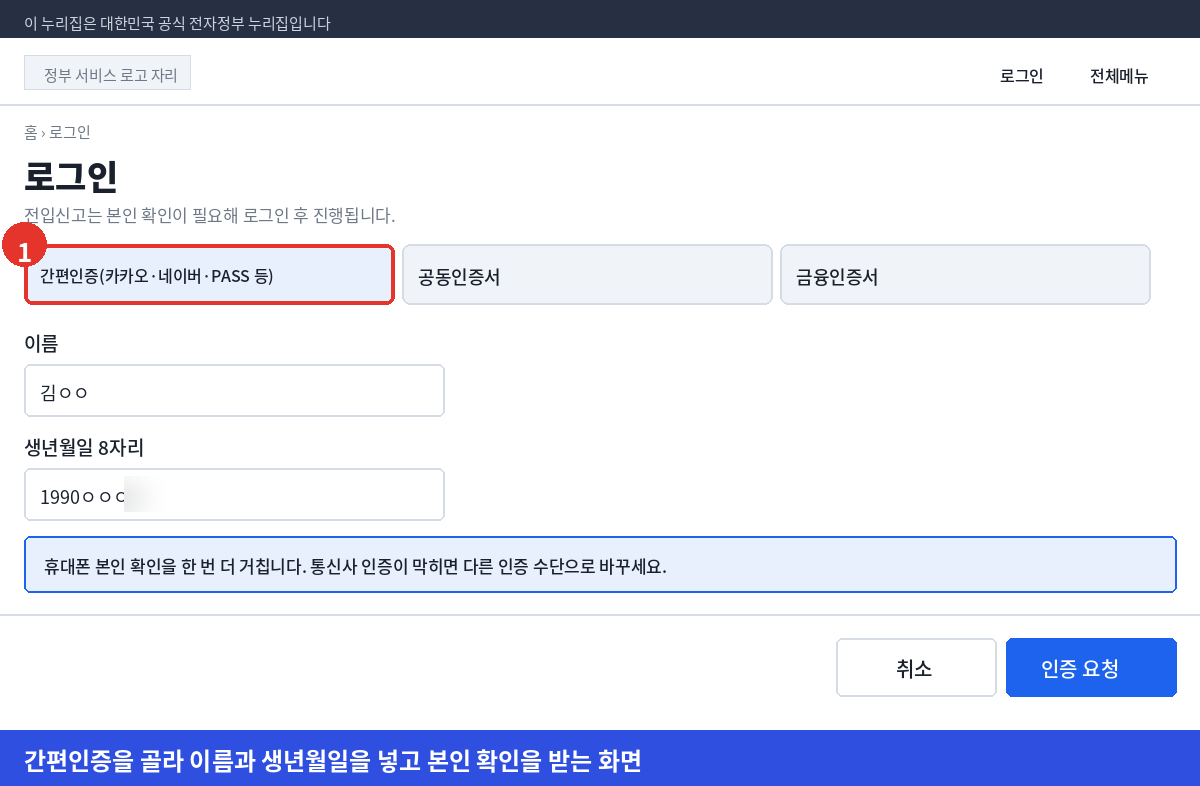
Task: Click the 전입신고는 본인 확인 description text
Action: 210,215
